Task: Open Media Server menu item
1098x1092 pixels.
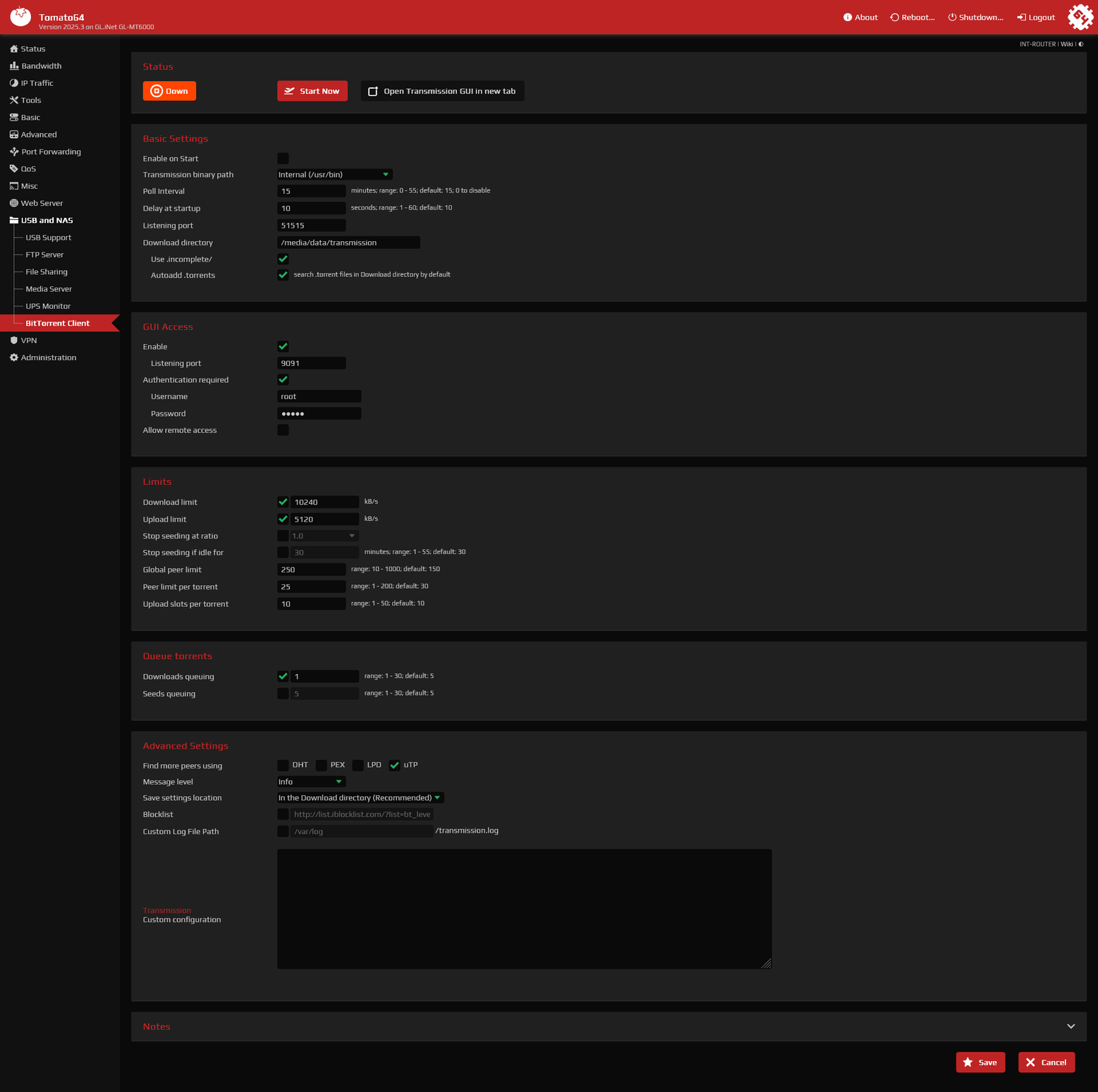Action: tap(49, 289)
